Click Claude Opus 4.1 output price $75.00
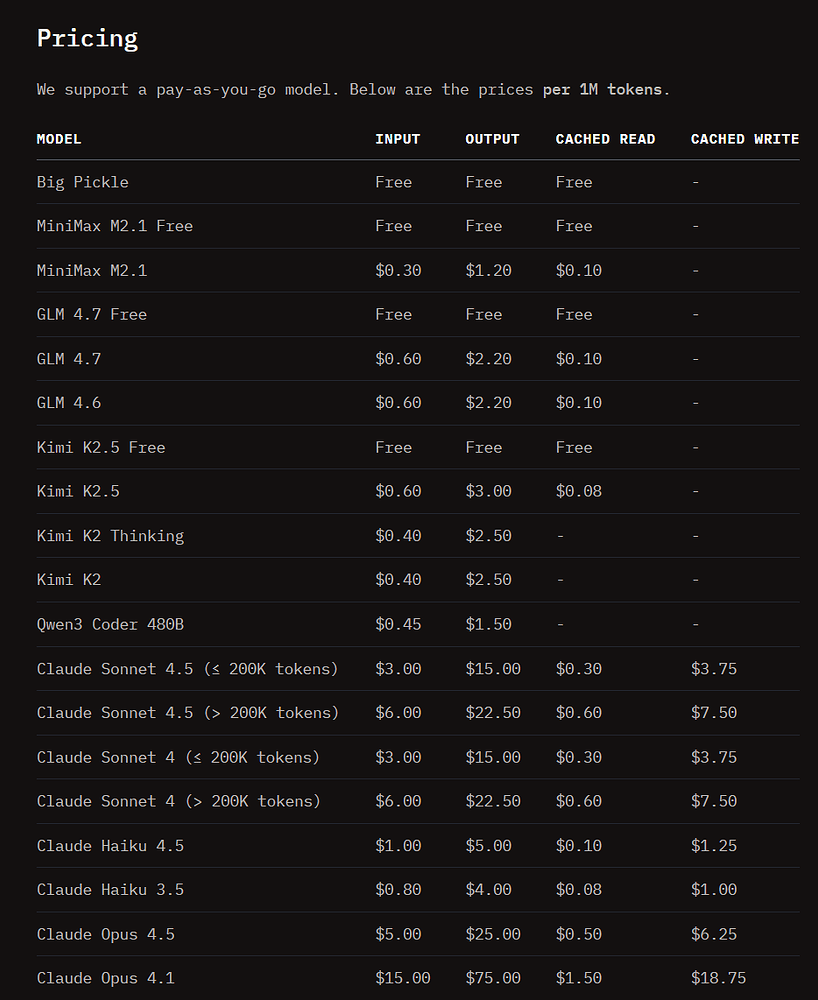 click(x=493, y=978)
